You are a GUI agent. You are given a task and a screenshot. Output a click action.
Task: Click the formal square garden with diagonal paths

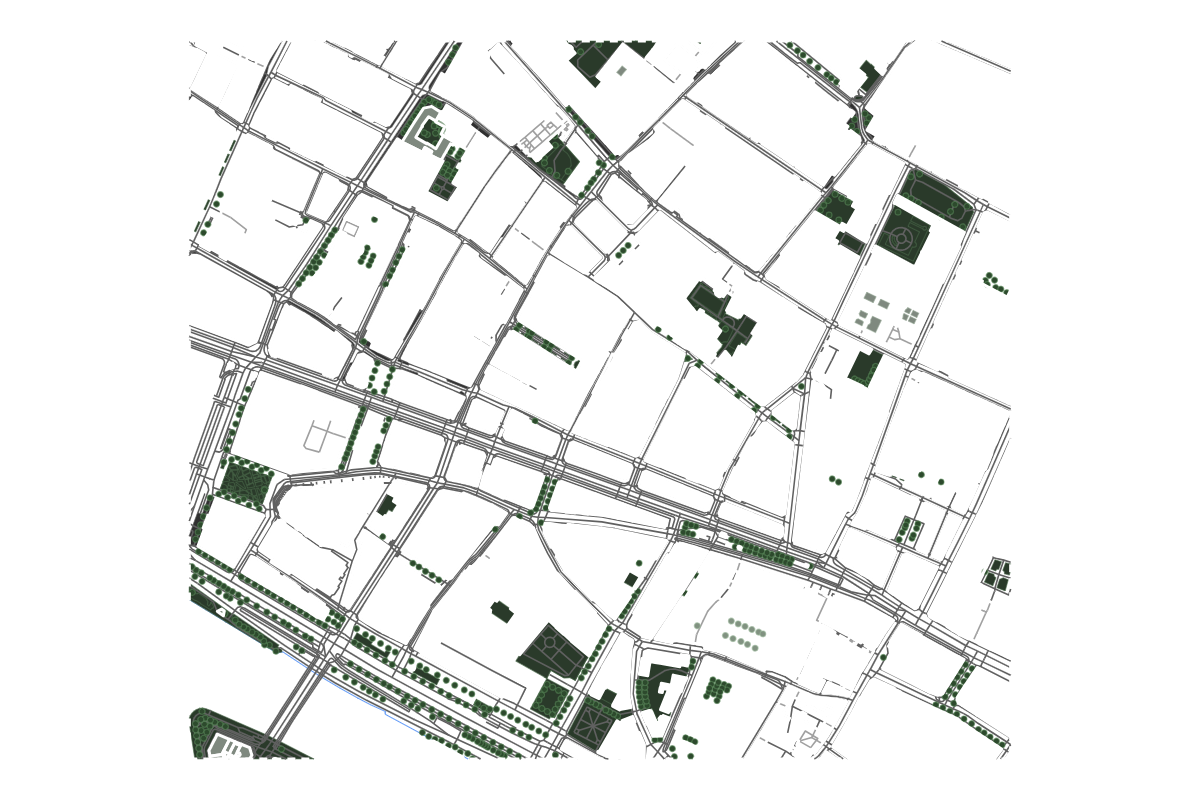[593, 723]
